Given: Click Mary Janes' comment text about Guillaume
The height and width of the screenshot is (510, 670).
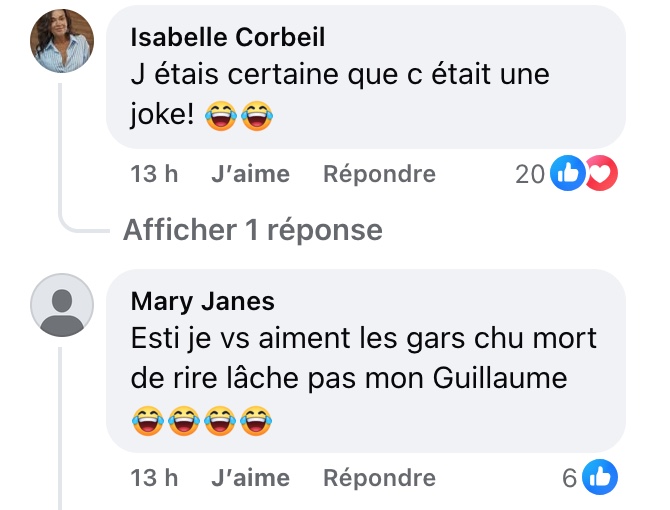Looking at the screenshot, I should (x=364, y=359).
